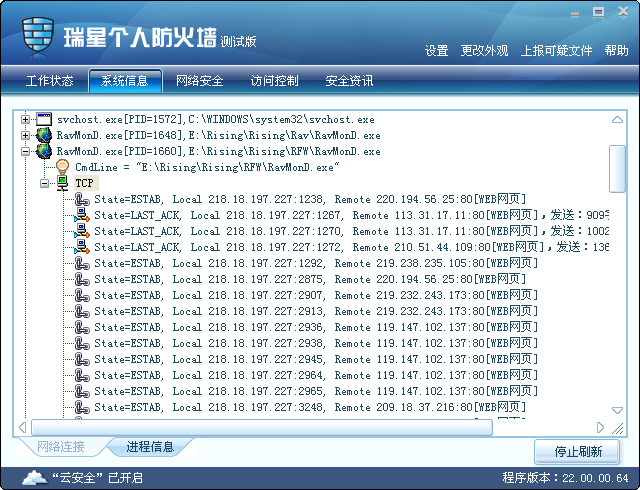Click the RavMonD.exe PID=1660 globe icon
The image size is (640, 490).
click(44, 151)
